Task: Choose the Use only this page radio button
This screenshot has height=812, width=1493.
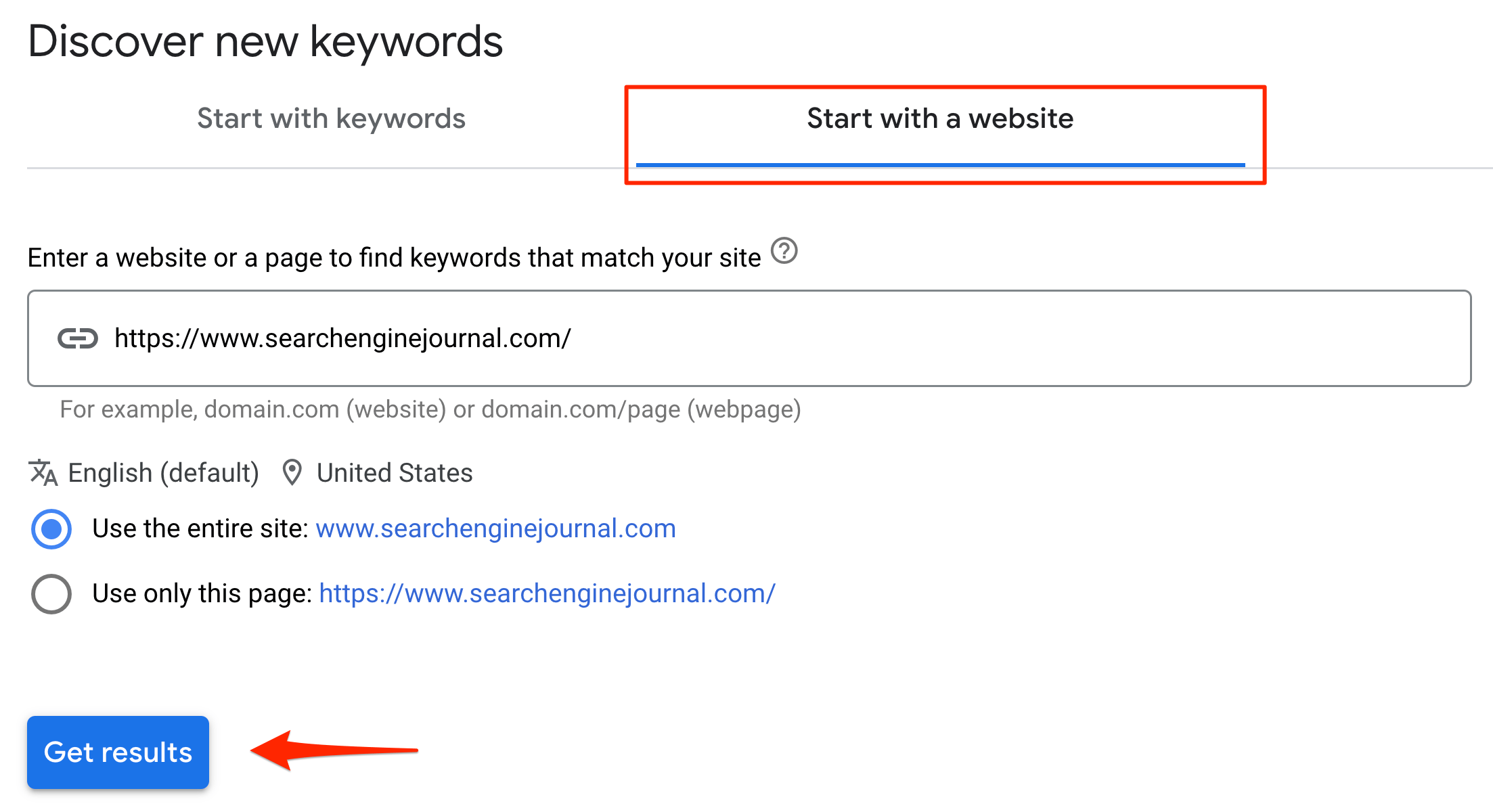Action: (x=51, y=594)
